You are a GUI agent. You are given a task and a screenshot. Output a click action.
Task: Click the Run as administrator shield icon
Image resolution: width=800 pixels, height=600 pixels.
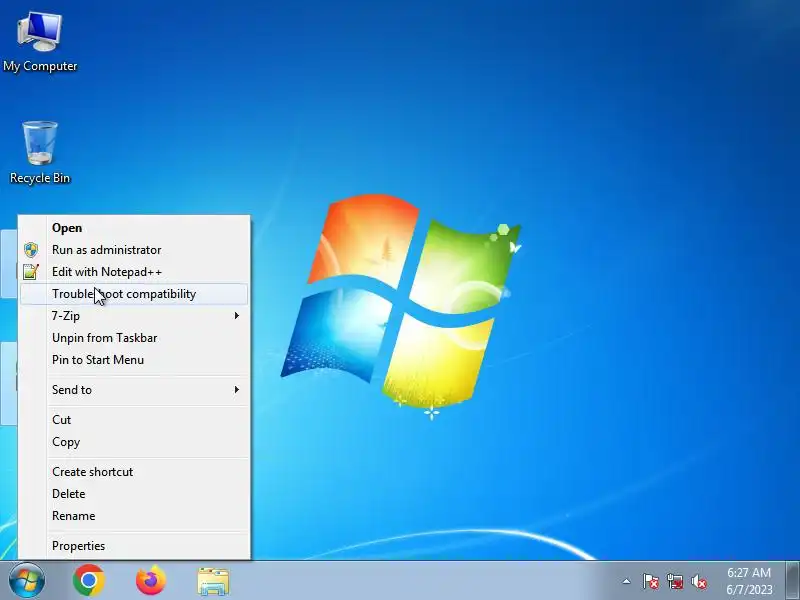click(31, 250)
